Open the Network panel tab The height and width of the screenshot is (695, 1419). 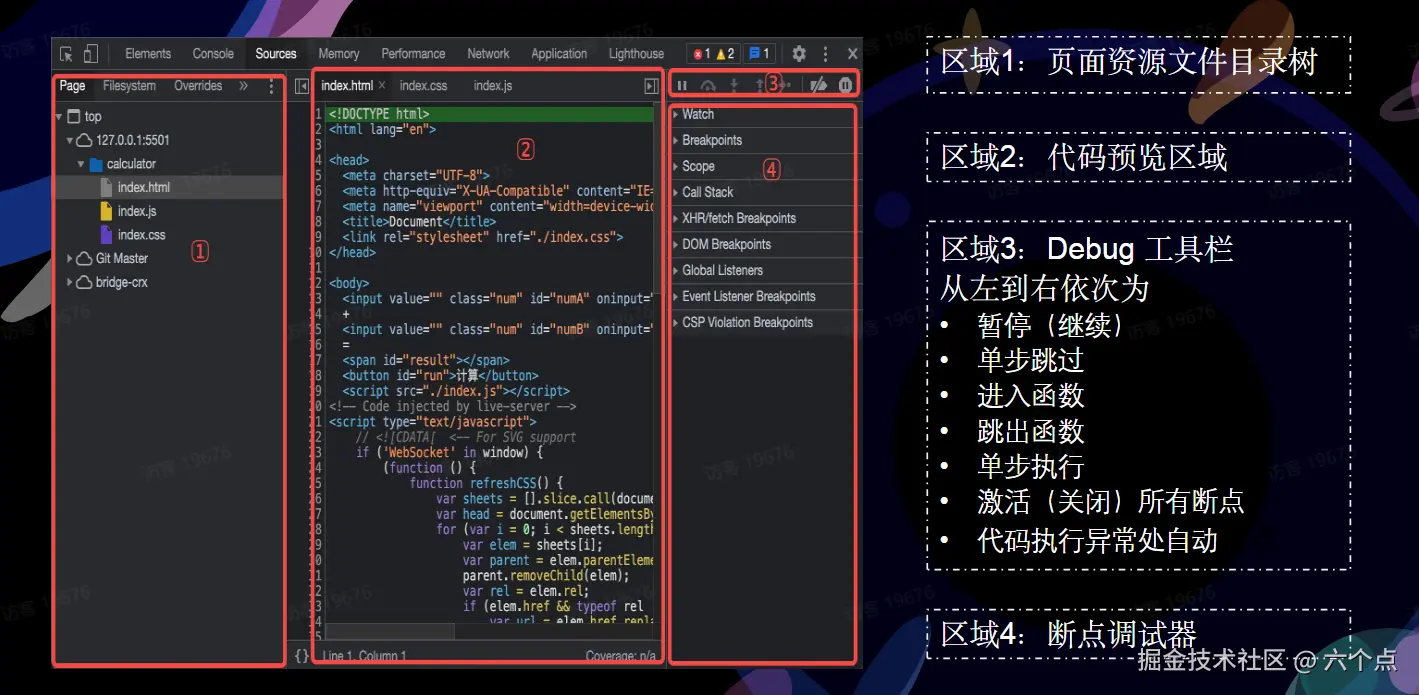click(x=488, y=54)
